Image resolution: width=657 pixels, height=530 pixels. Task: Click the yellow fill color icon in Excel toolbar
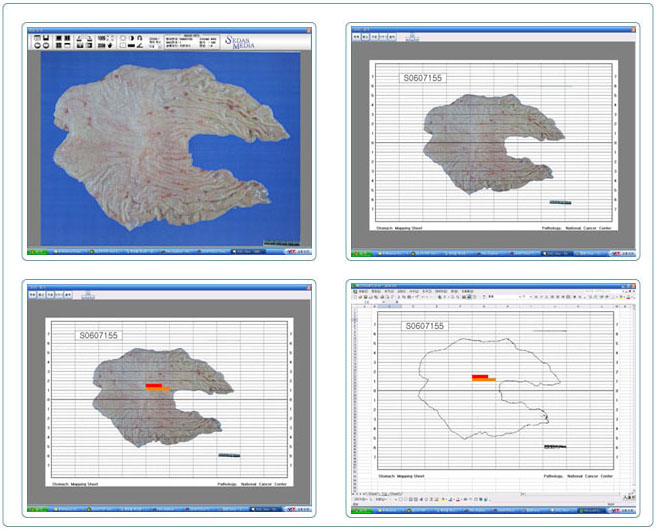click(x=621, y=297)
